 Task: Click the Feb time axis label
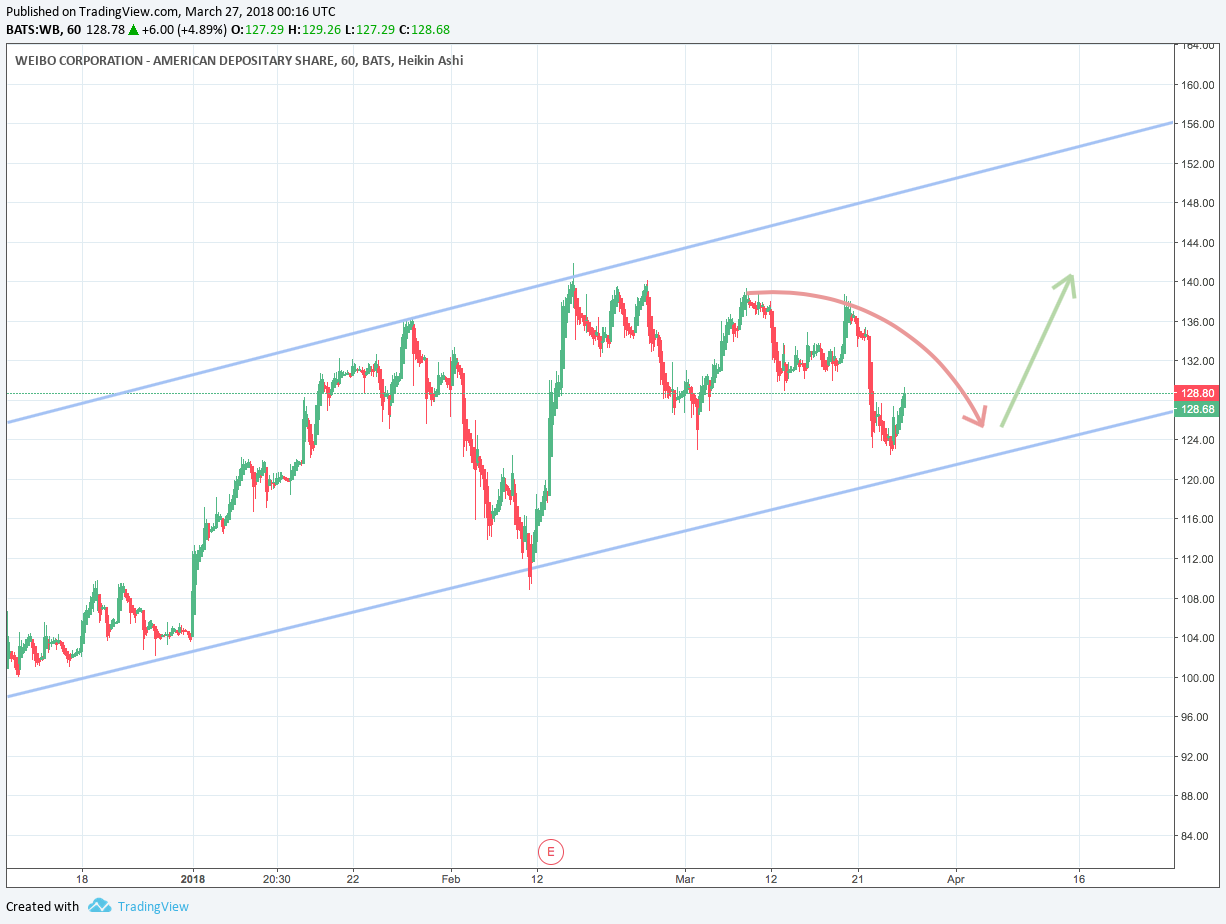click(450, 879)
